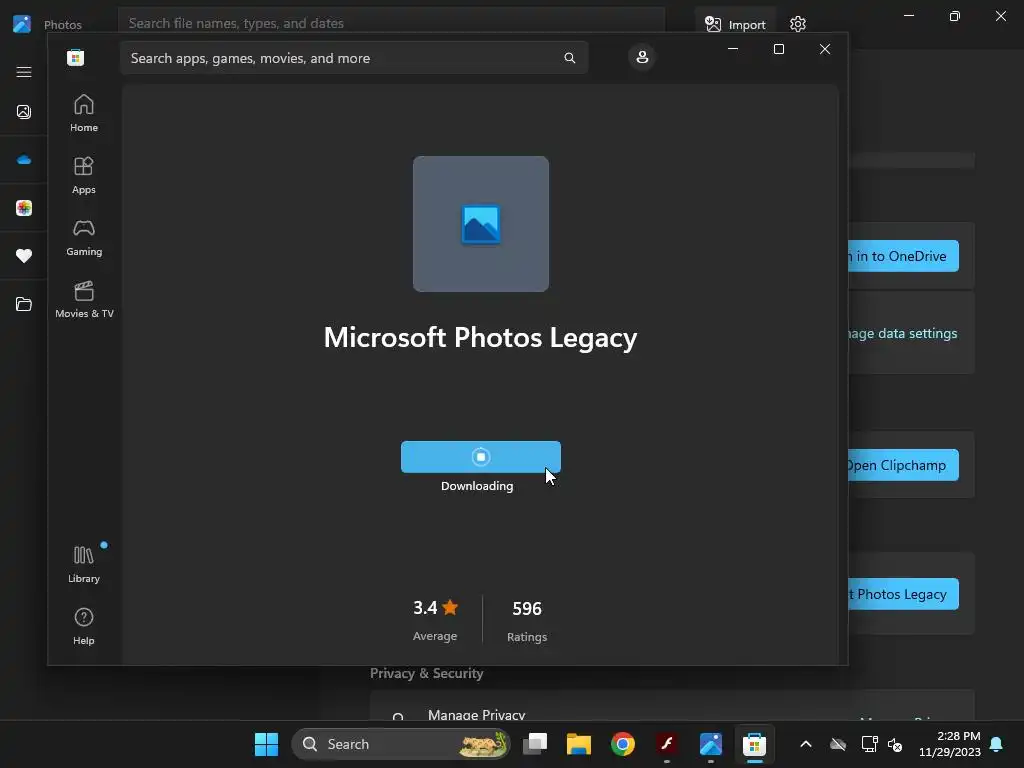Open Manage data settings link
1024x768 pixels.
tap(903, 333)
